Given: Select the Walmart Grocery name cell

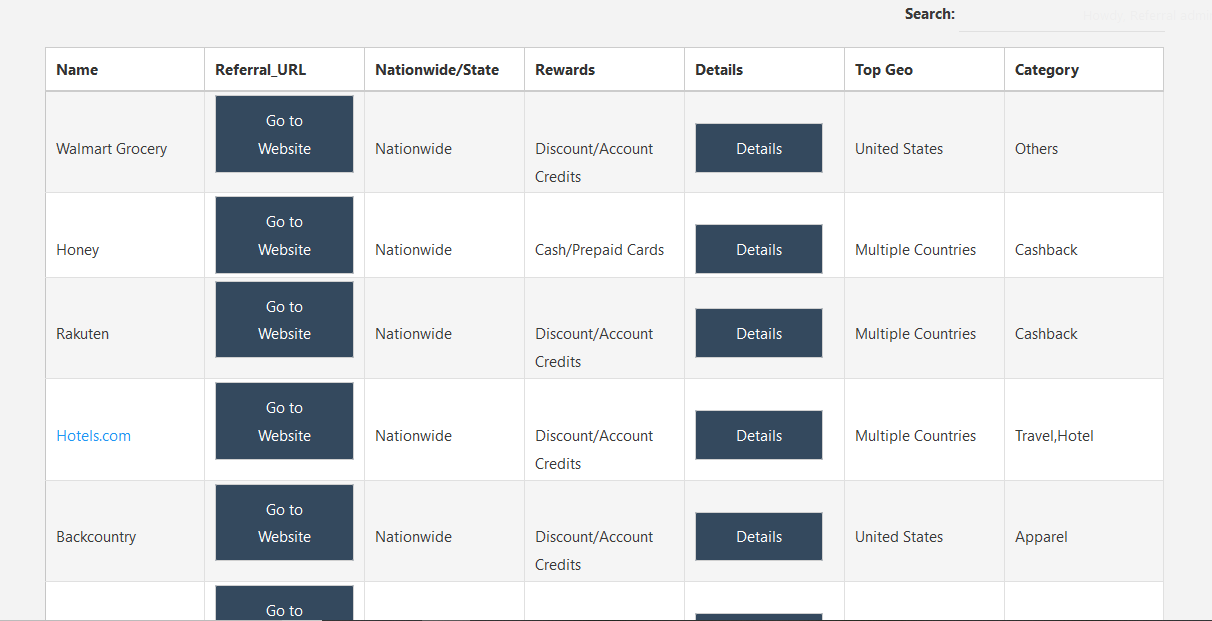Looking at the screenshot, I should [x=125, y=142].
